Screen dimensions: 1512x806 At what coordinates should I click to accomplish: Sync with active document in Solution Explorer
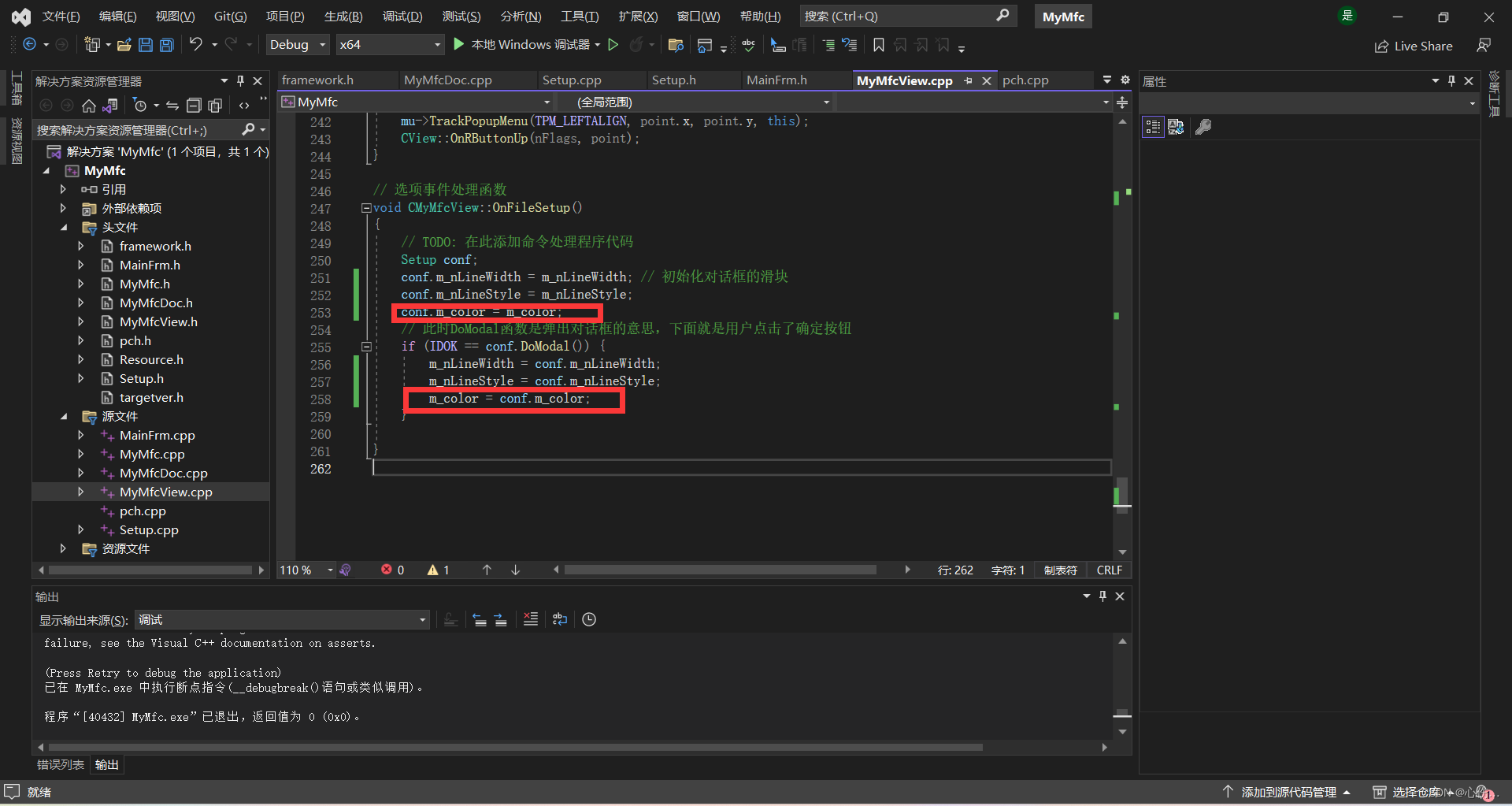pos(172,105)
